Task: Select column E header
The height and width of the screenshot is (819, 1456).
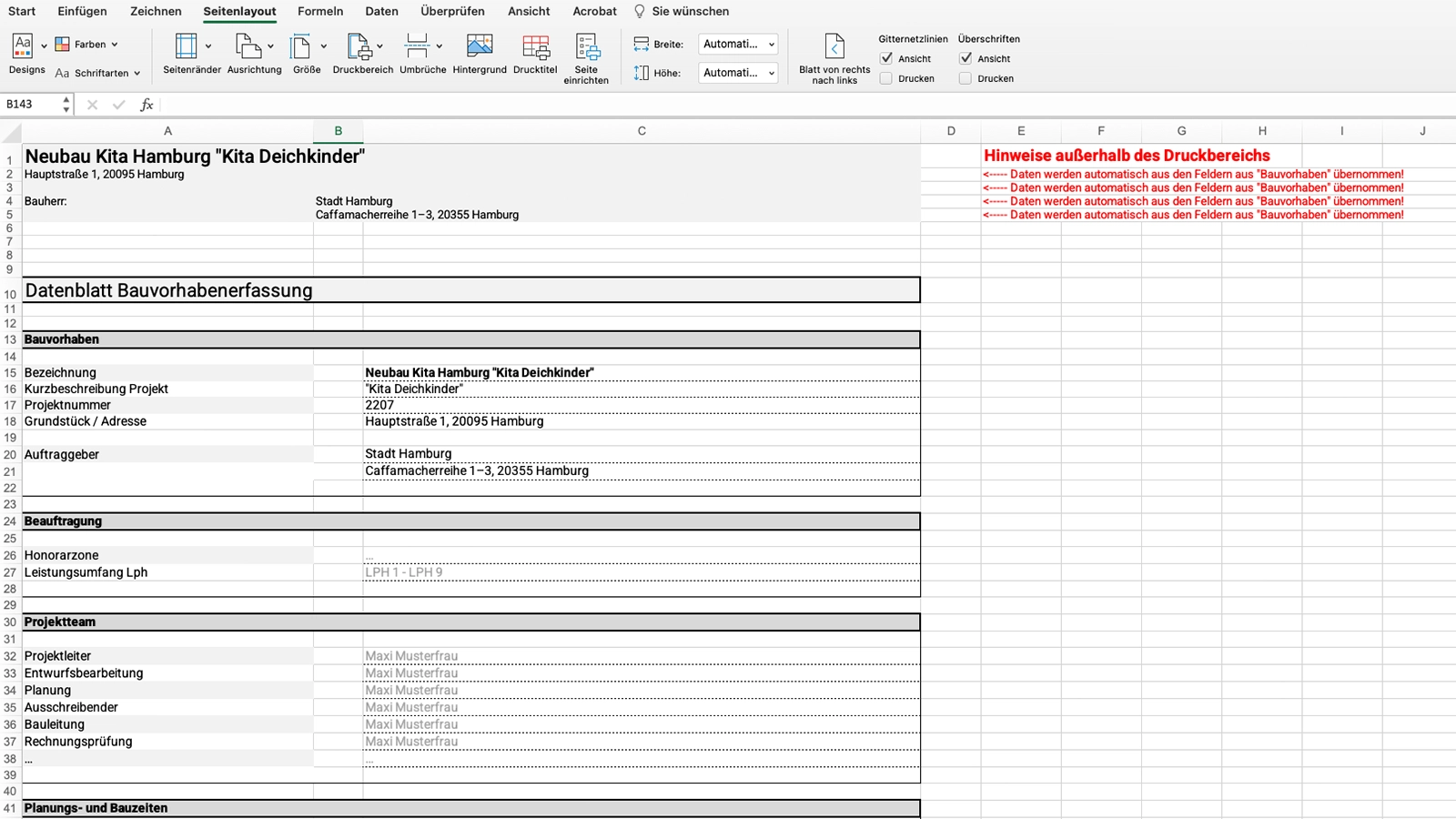Action: click(1021, 131)
